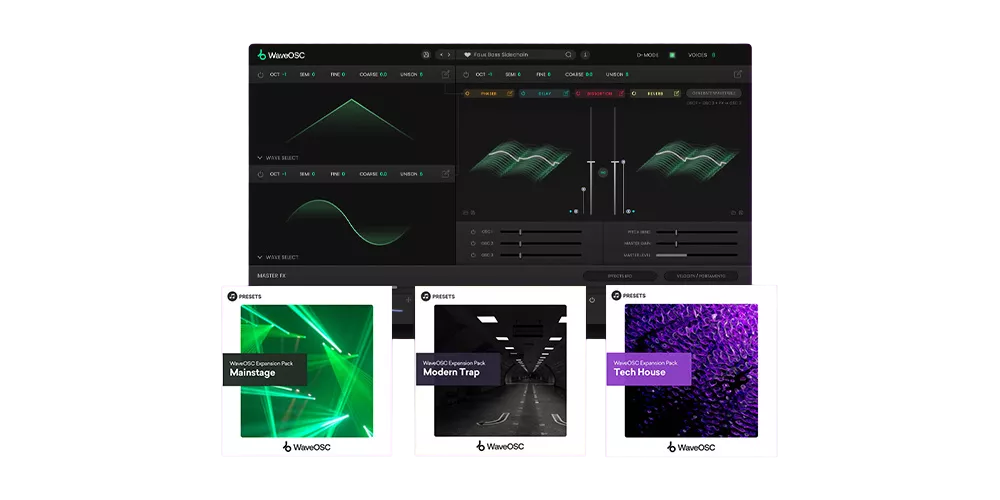Toggle power of the triangle wave oscillator

coord(260,75)
